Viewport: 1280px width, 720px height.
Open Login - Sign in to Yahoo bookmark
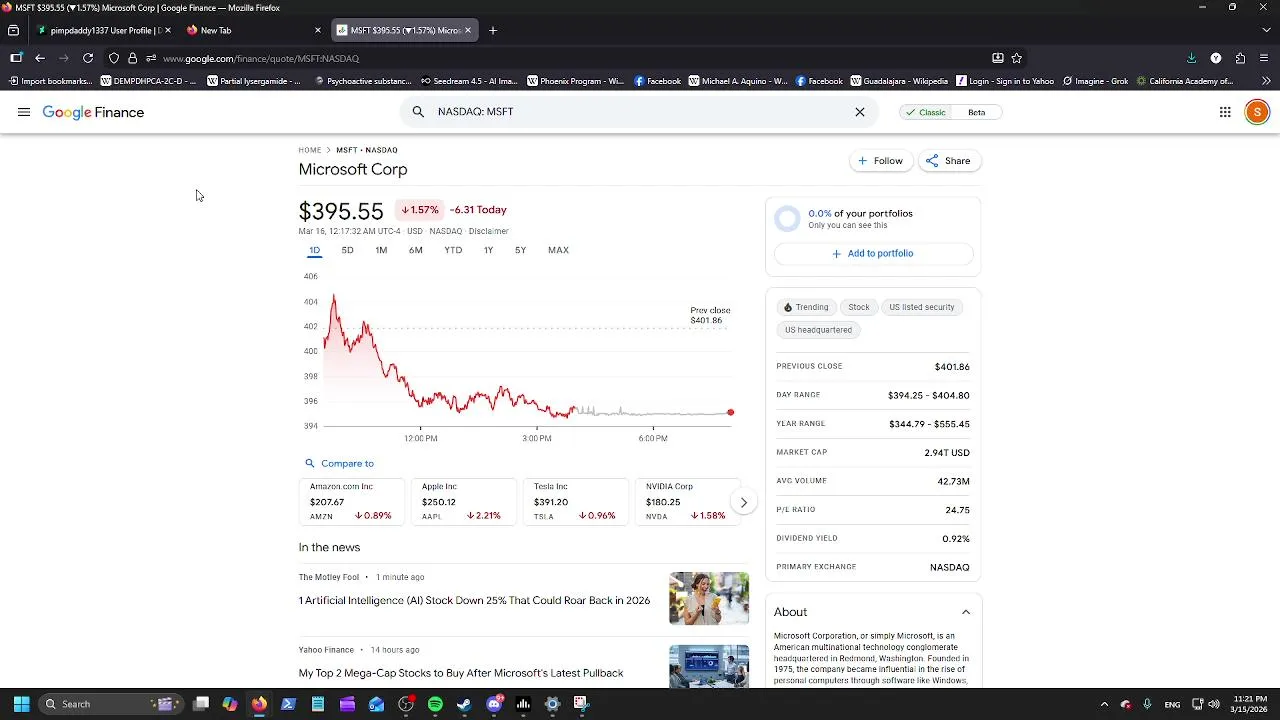point(1004,81)
